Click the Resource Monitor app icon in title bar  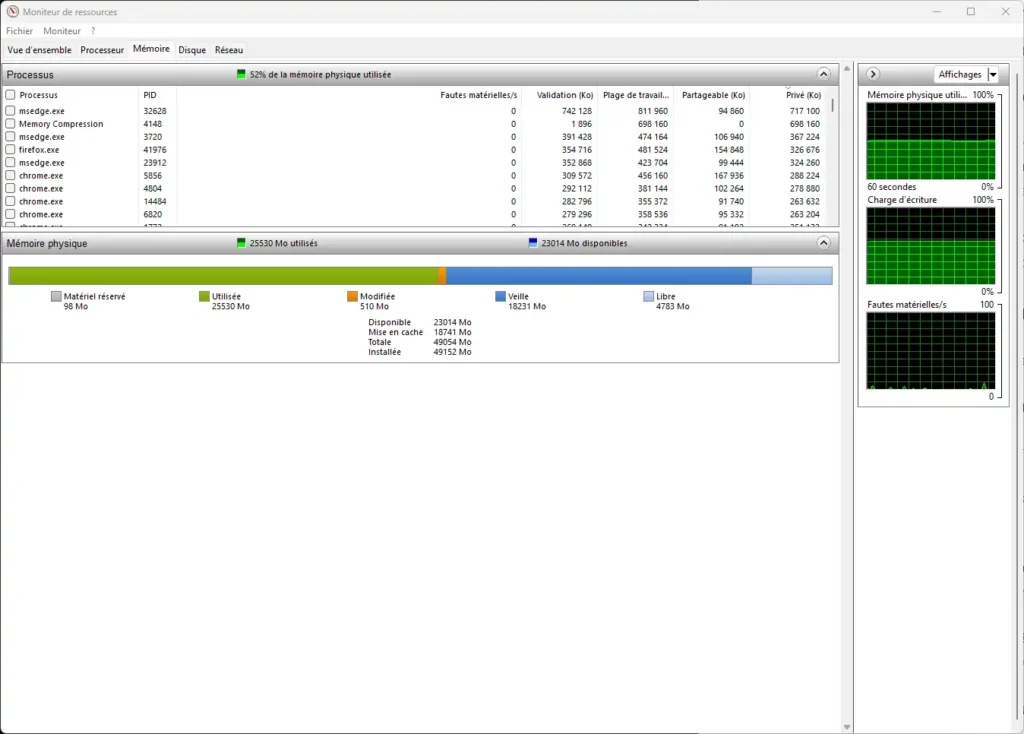click(13, 12)
